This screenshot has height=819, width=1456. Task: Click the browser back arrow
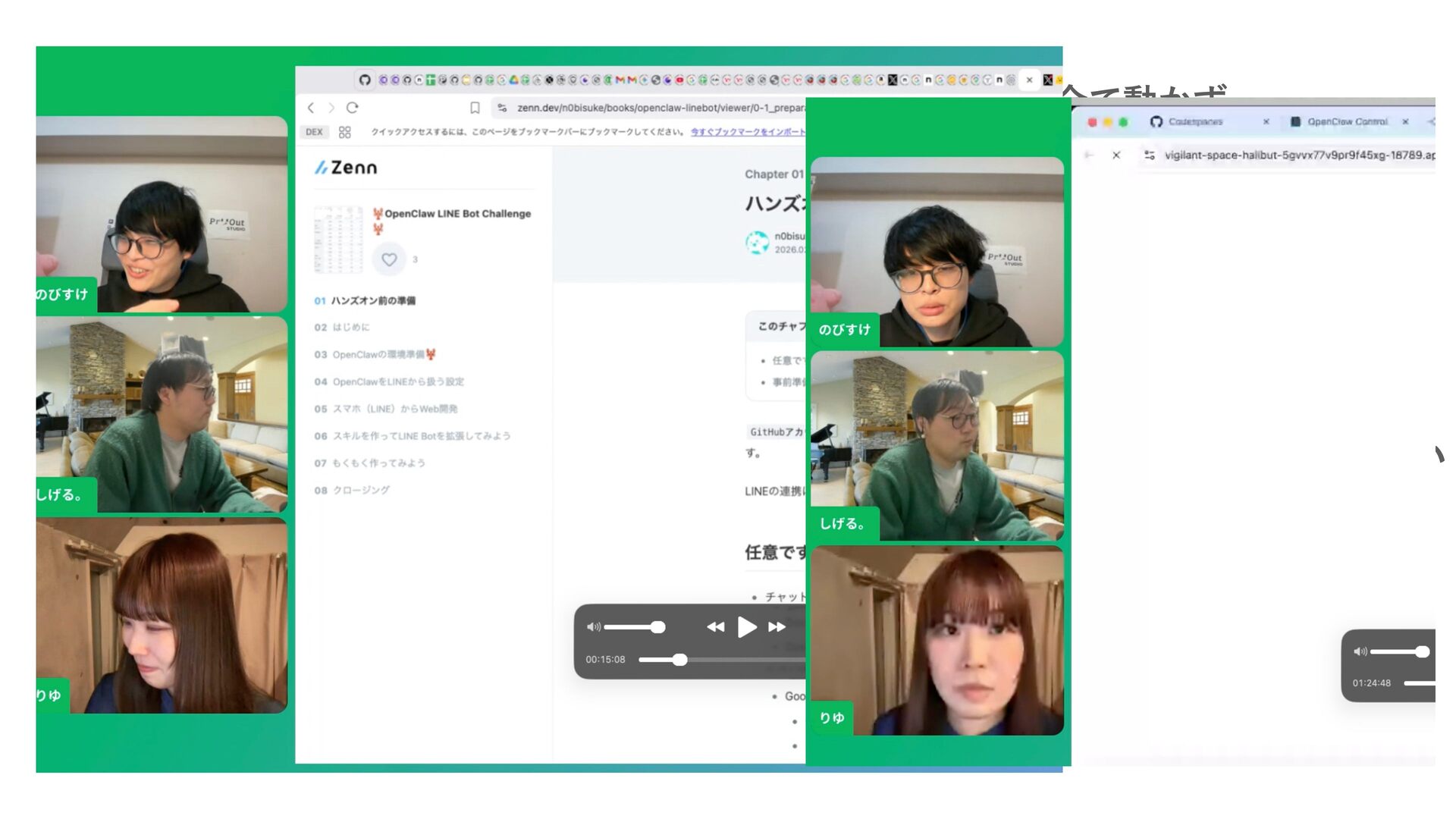(x=311, y=108)
